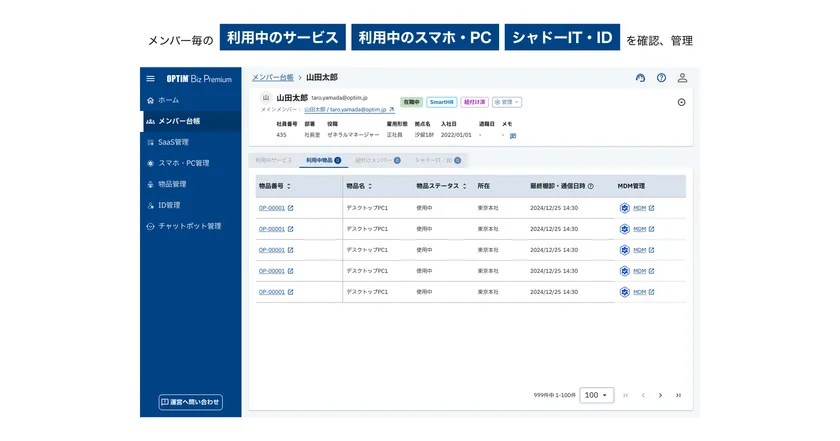Open the first OP-00001 item link

pos(272,208)
